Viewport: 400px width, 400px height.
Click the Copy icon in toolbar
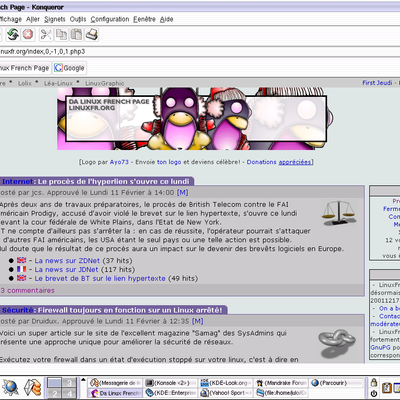pos(61,34)
